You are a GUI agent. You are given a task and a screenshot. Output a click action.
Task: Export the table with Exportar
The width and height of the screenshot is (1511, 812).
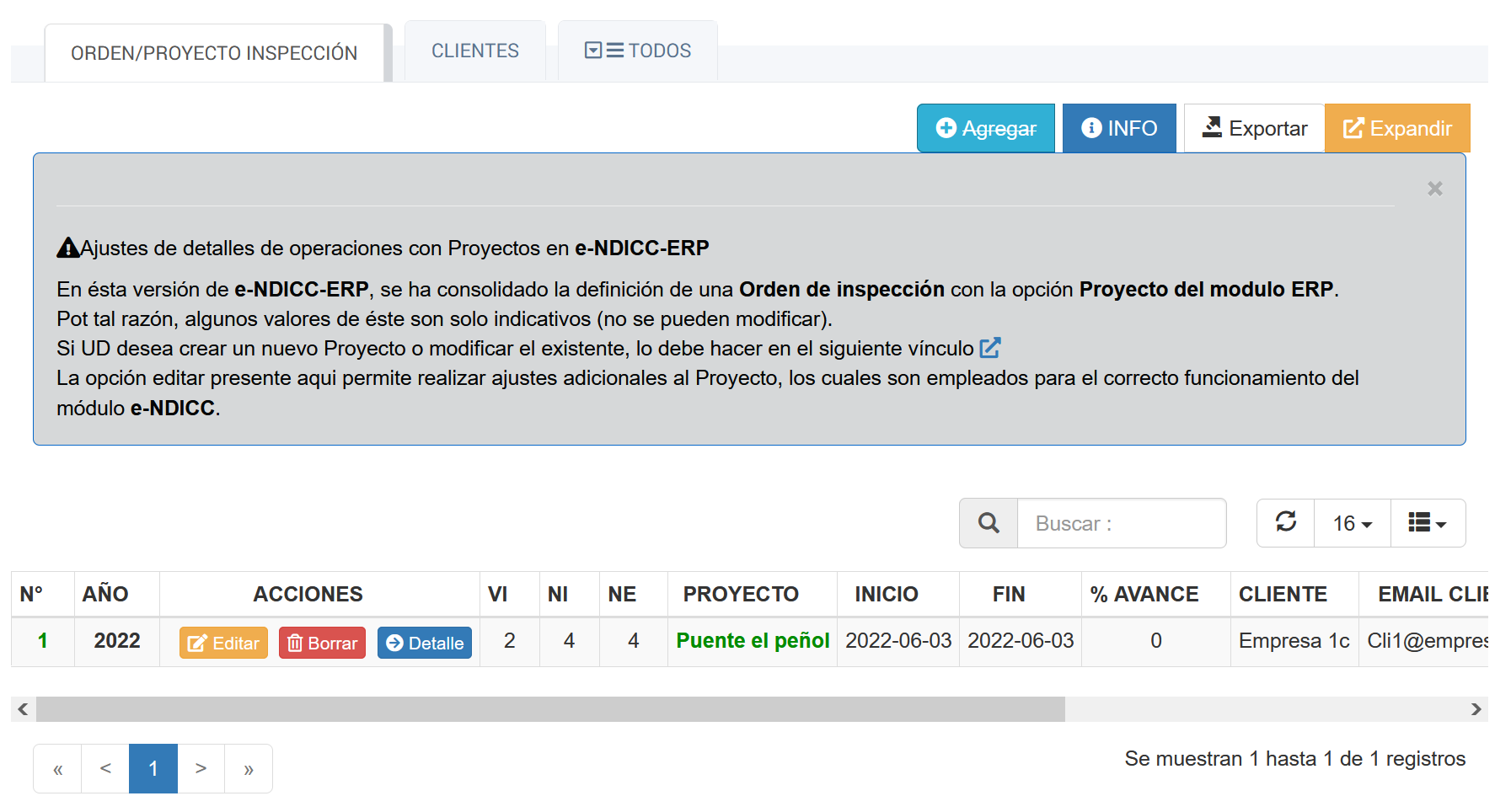(x=1253, y=128)
